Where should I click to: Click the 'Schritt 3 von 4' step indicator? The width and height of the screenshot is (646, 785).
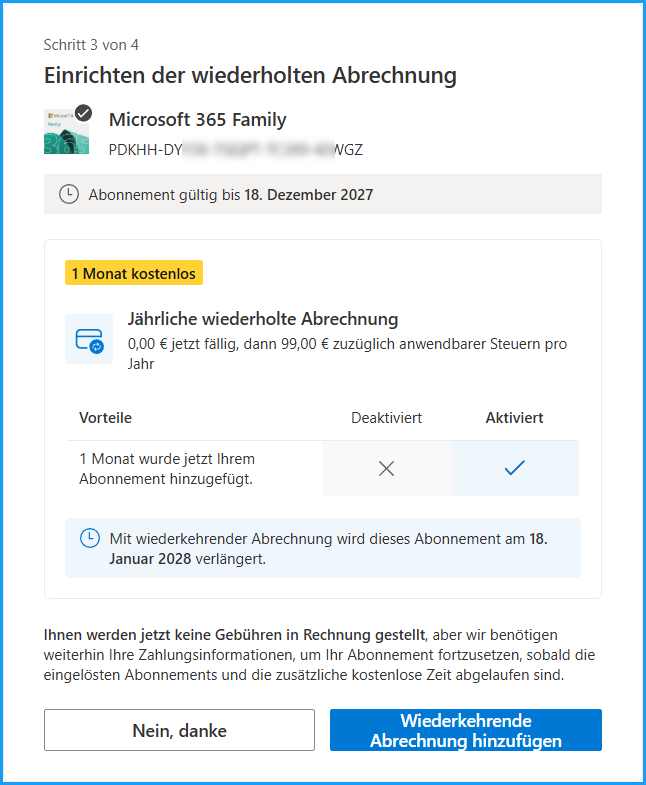(x=98, y=45)
